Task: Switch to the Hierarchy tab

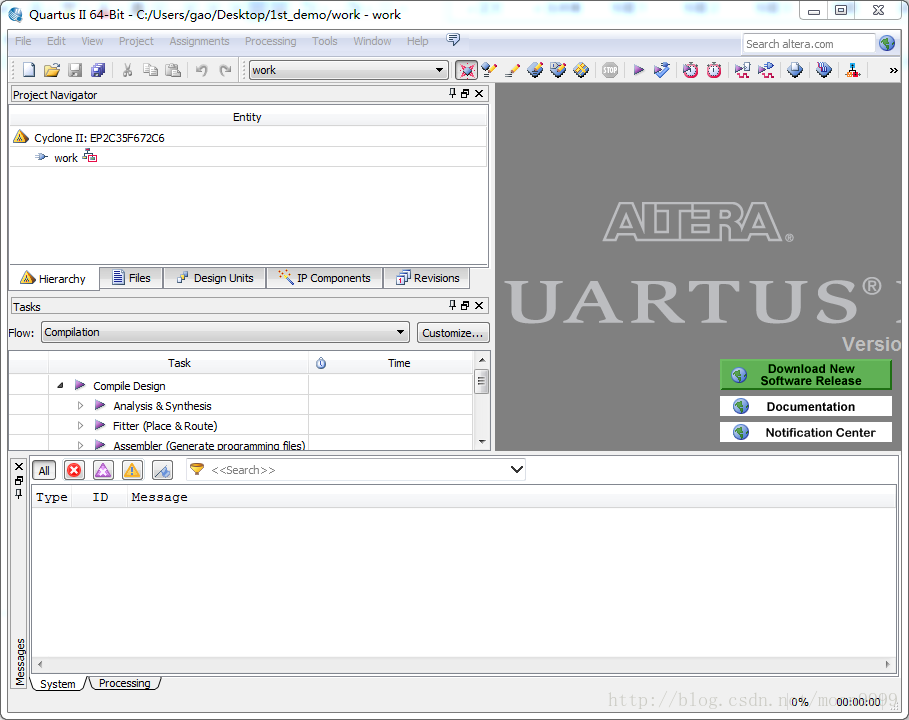Action: click(54, 279)
